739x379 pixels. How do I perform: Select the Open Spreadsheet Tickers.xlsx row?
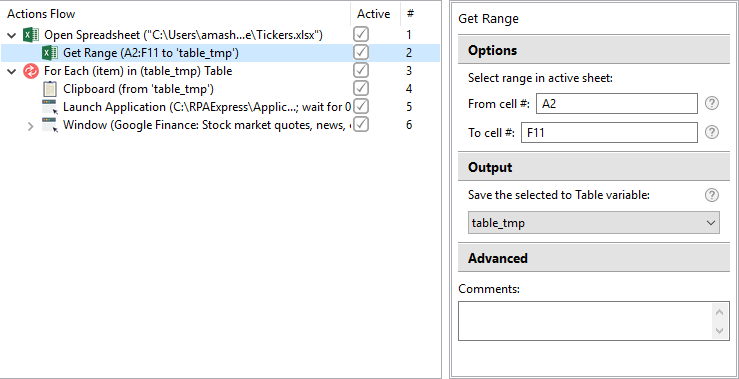[221, 35]
